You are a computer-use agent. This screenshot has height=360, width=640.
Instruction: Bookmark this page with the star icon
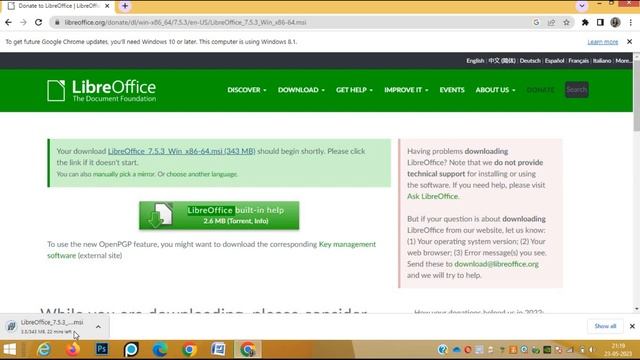(x=567, y=22)
